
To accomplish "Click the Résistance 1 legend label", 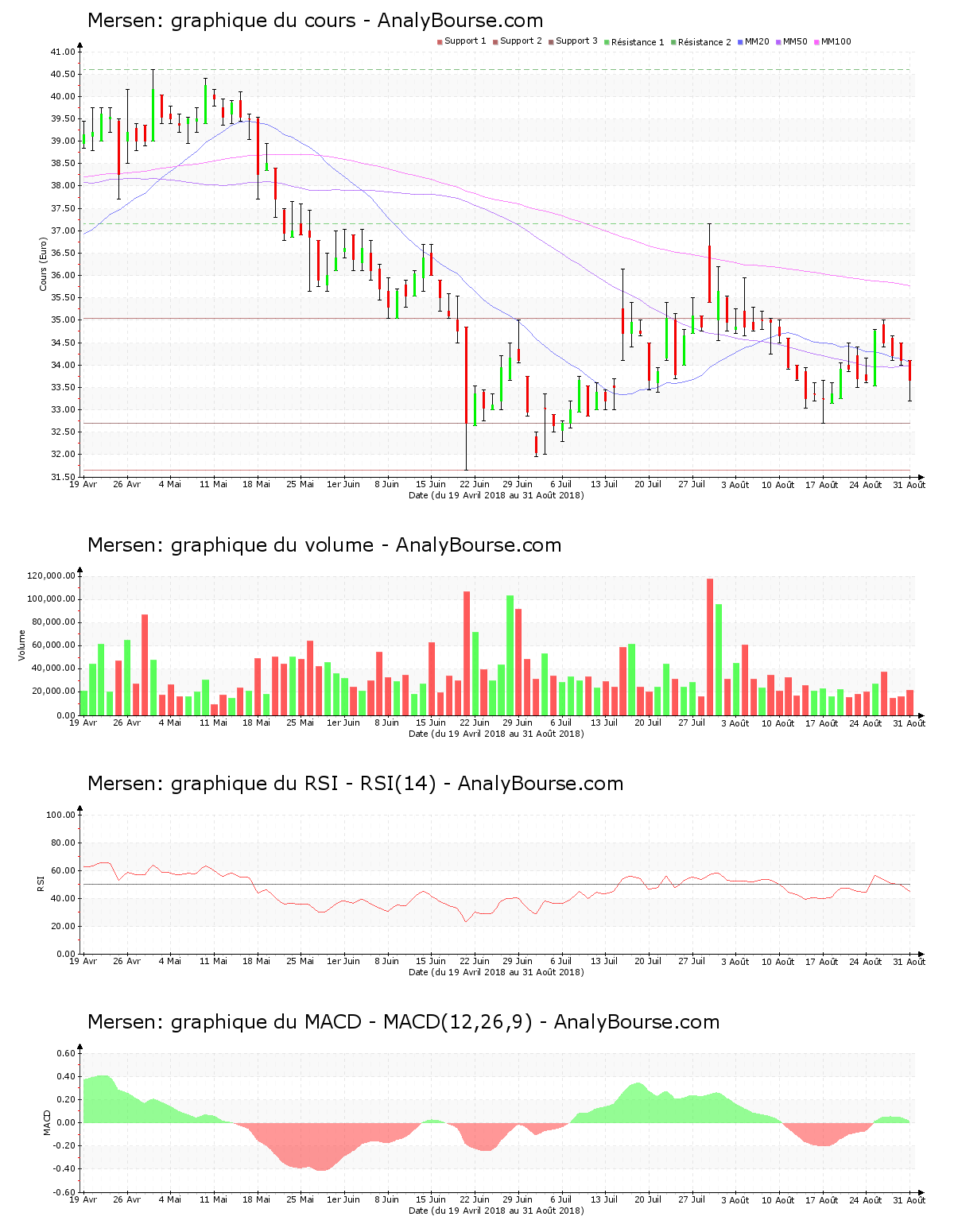I will [x=638, y=42].
